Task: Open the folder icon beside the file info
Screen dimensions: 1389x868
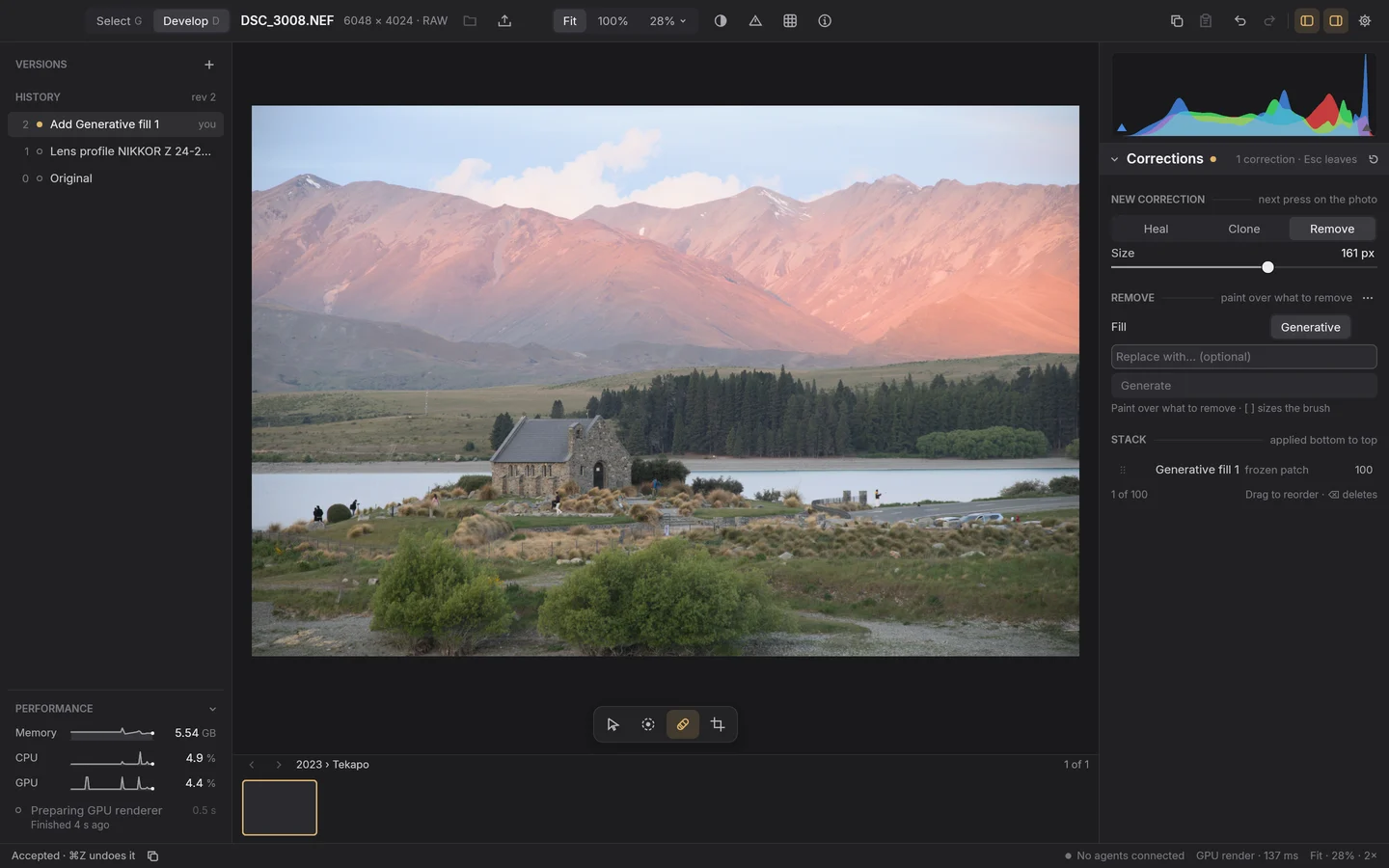Action: pos(470,21)
